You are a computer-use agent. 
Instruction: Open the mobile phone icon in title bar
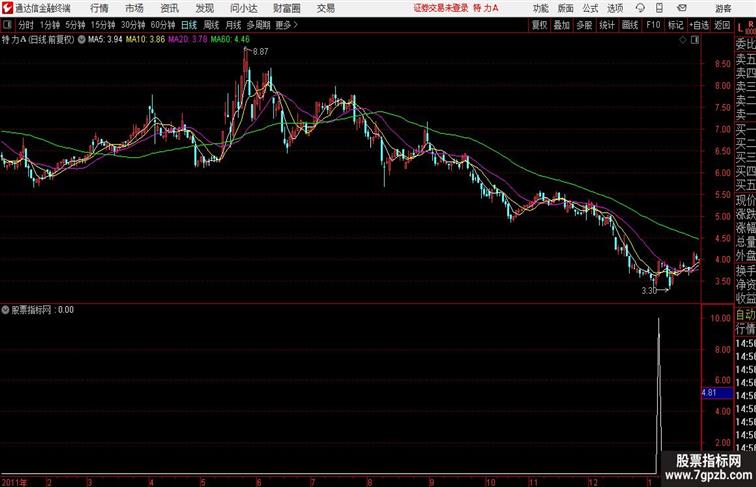pos(659,8)
